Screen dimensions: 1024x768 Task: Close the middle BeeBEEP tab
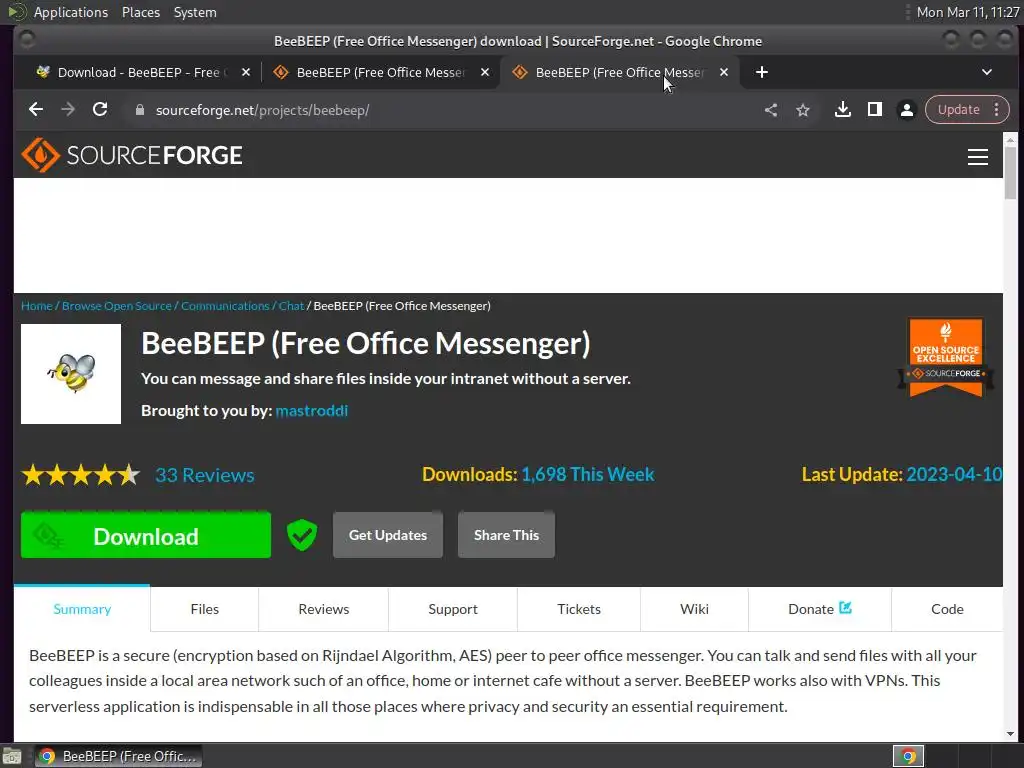(485, 72)
